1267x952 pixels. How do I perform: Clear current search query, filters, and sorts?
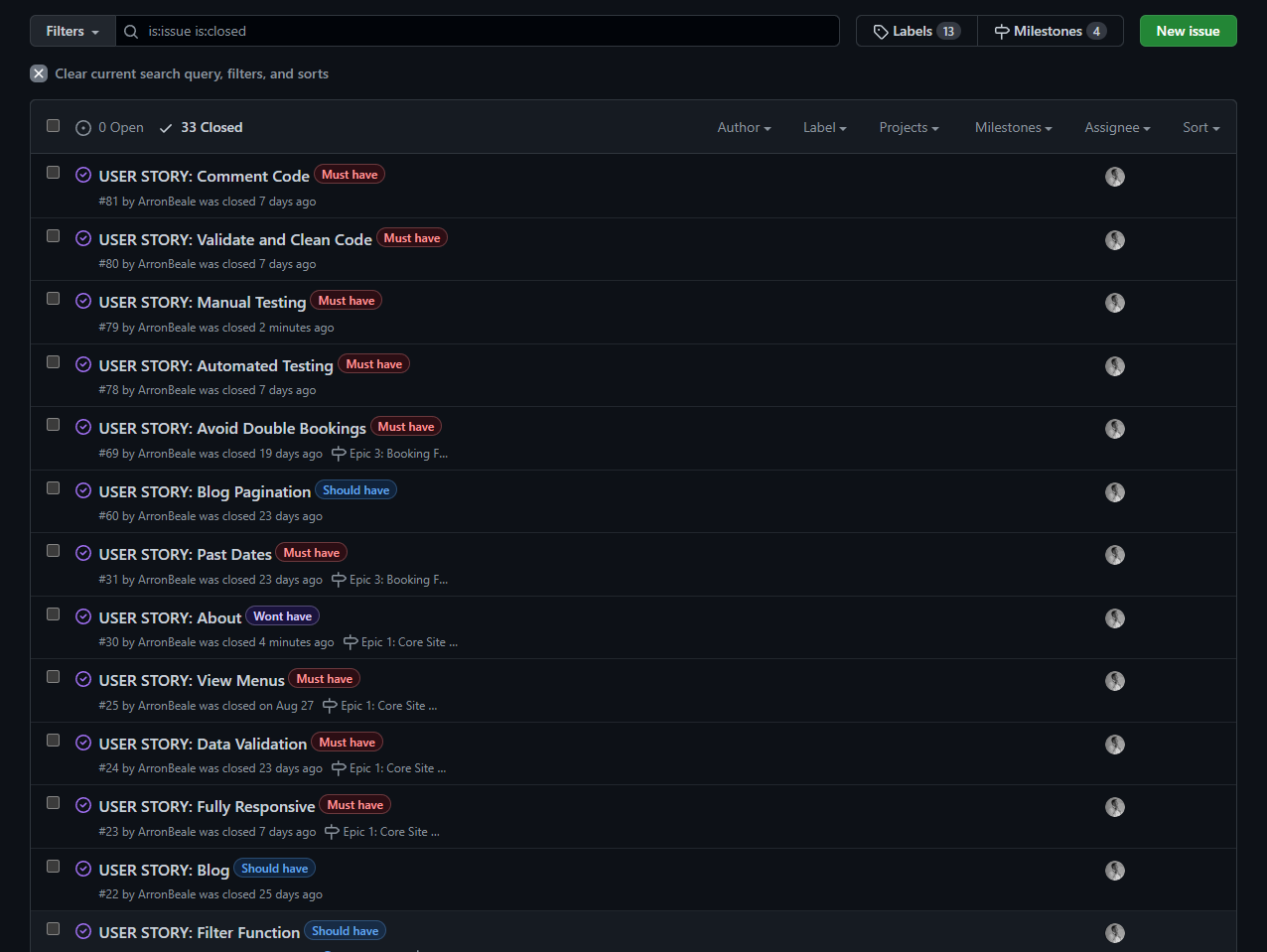(179, 73)
